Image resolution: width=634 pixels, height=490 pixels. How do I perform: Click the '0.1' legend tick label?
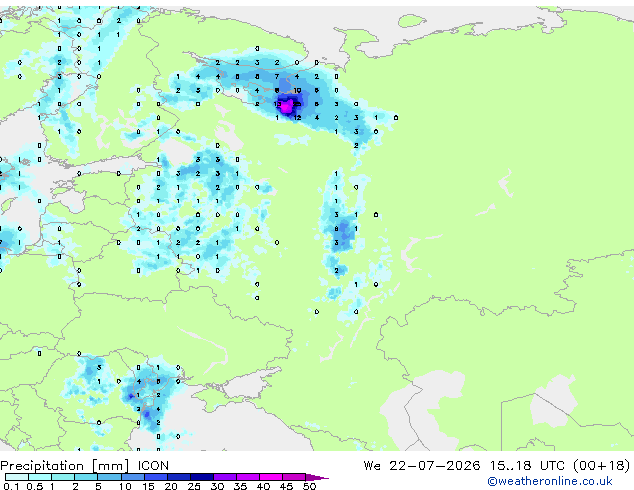coord(11,486)
